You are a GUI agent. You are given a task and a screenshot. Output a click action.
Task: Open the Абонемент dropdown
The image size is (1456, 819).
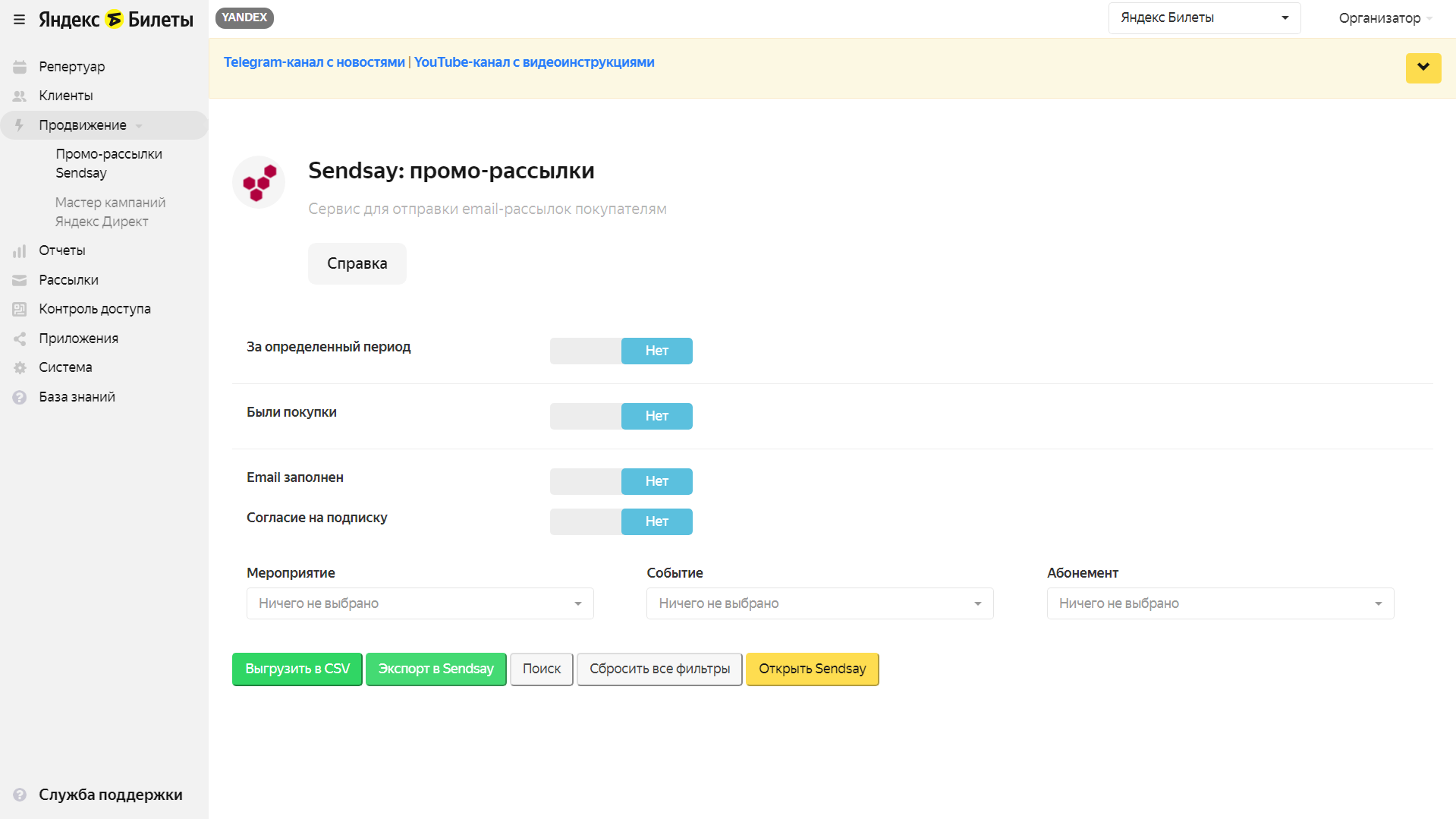1220,604
